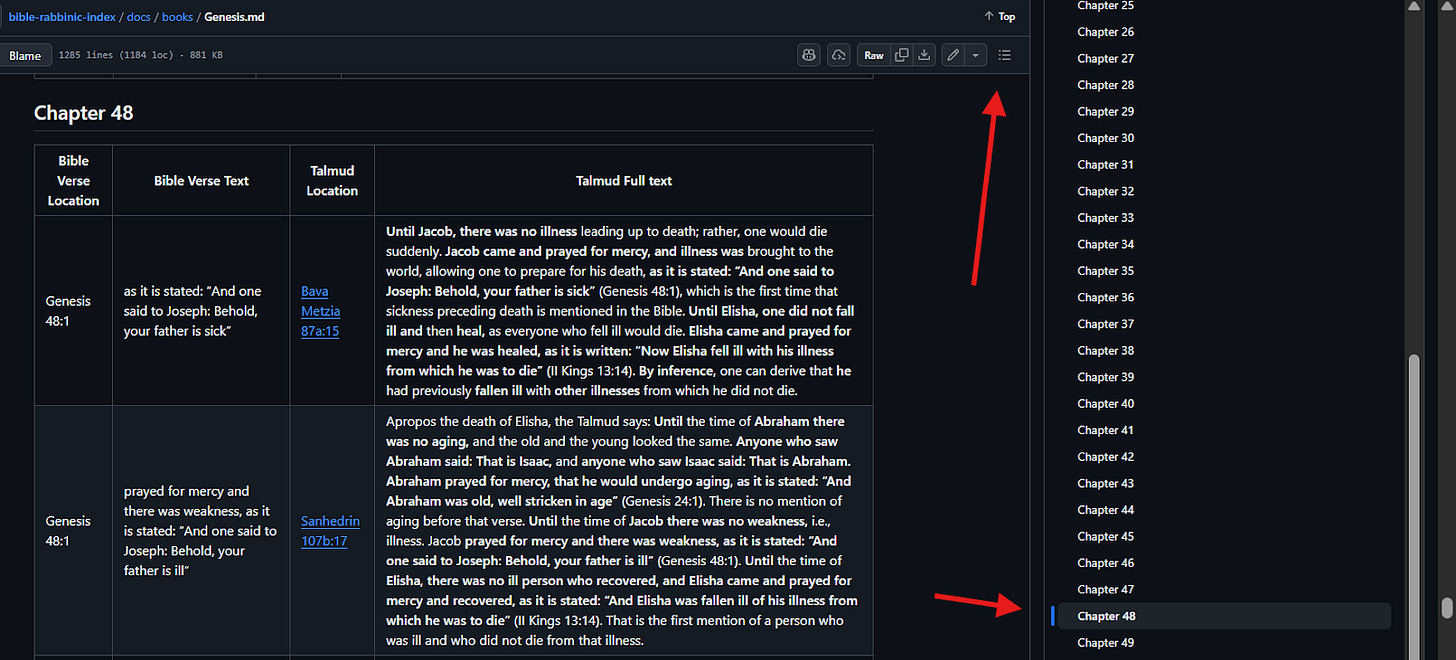Screen dimensions: 1456x660
Task: Click the Genesis.md file name breadcrumb
Action: [234, 17]
